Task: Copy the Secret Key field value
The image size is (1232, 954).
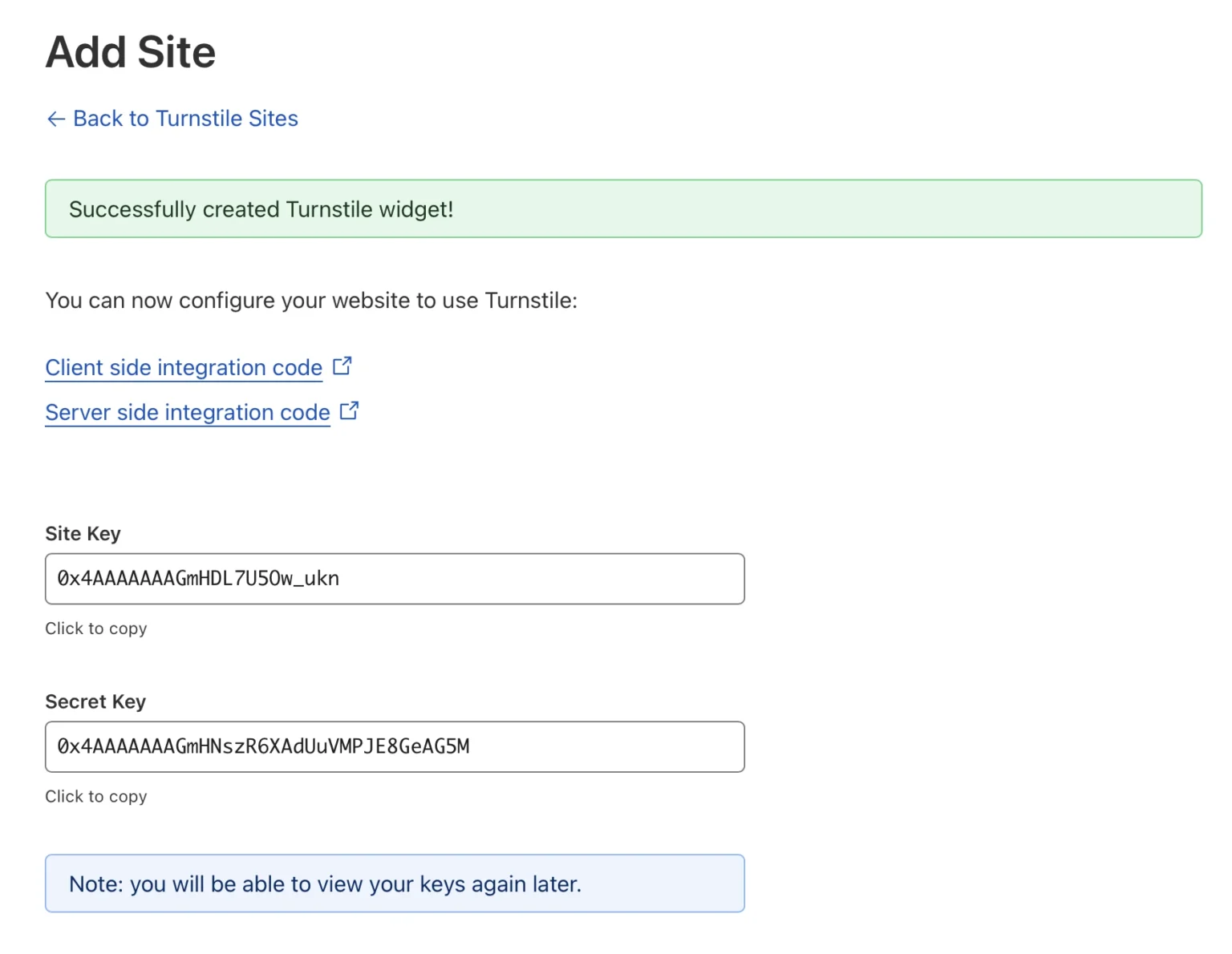Action: [x=395, y=747]
